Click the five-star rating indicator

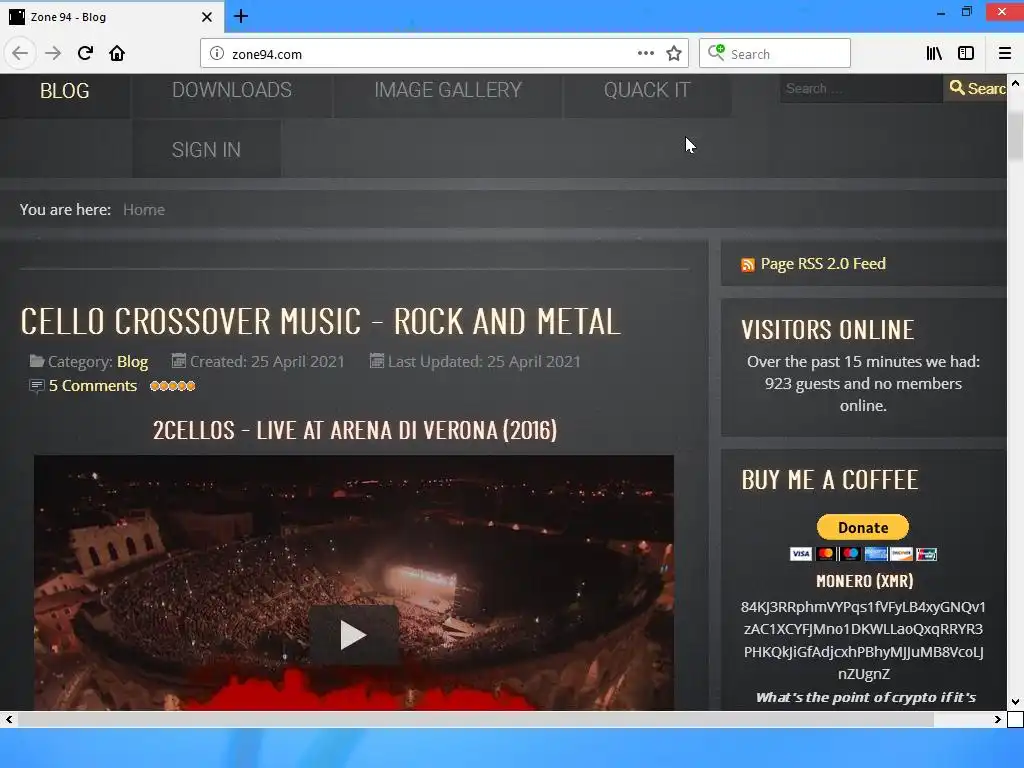[x=172, y=386]
